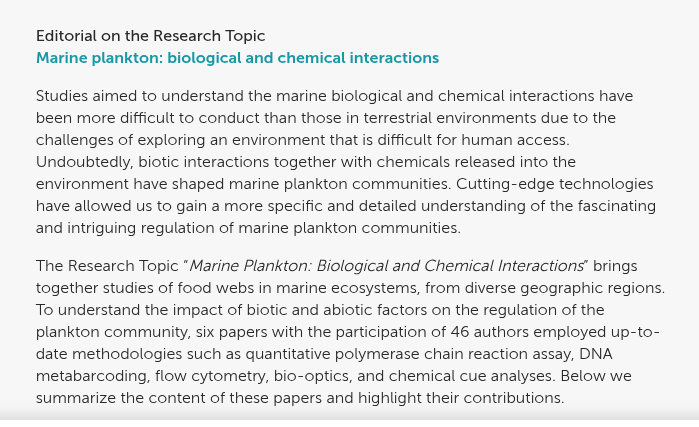Image resolution: width=699 pixels, height=427 pixels.
Task: Click the second paragraph beginning 'The Research Topic'
Action: pyautogui.click(x=350, y=332)
